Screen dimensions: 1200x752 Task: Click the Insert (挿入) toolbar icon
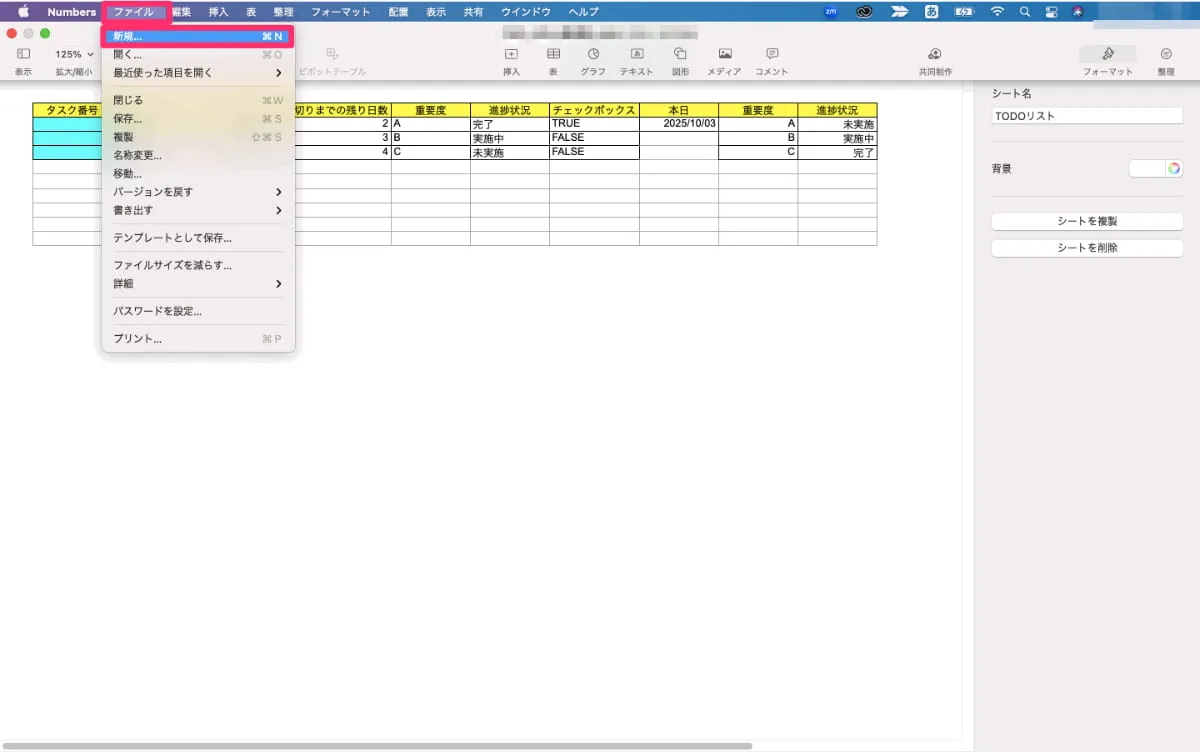click(x=511, y=55)
